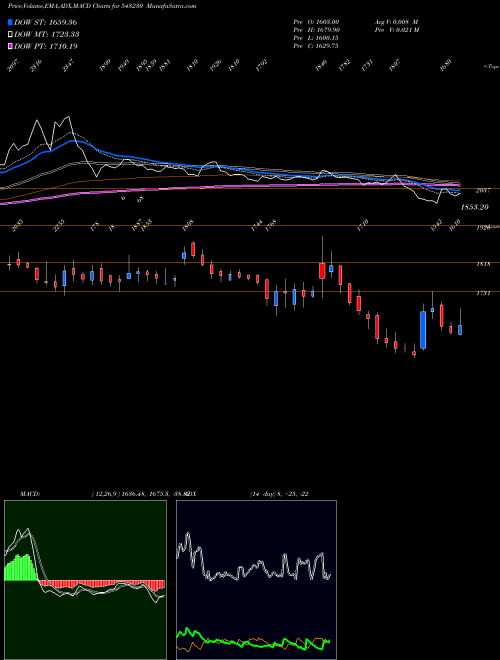
Task: Click the 1926 price level label
Action: point(483,228)
